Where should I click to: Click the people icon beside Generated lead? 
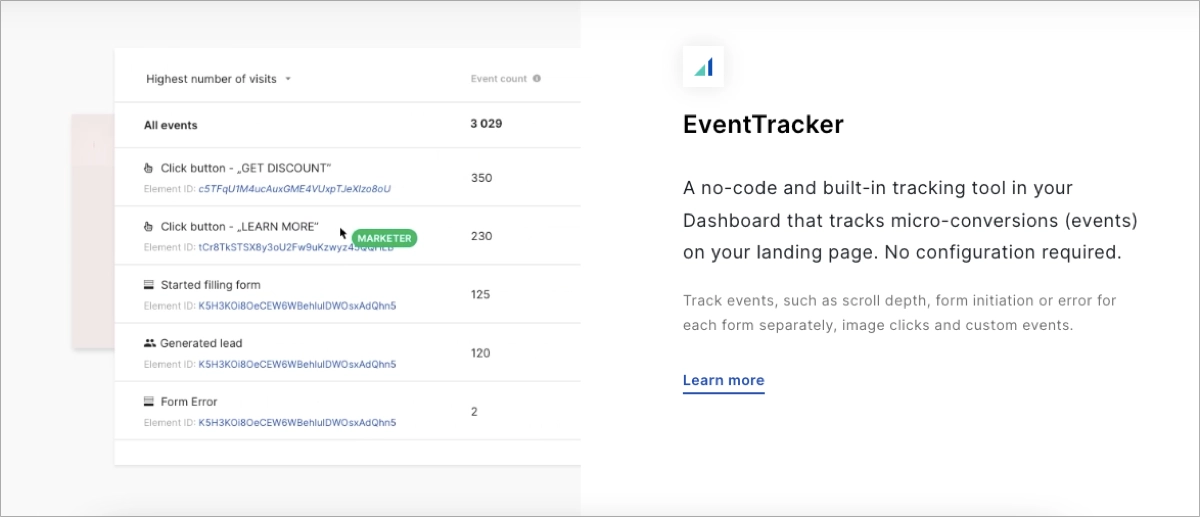click(150, 343)
